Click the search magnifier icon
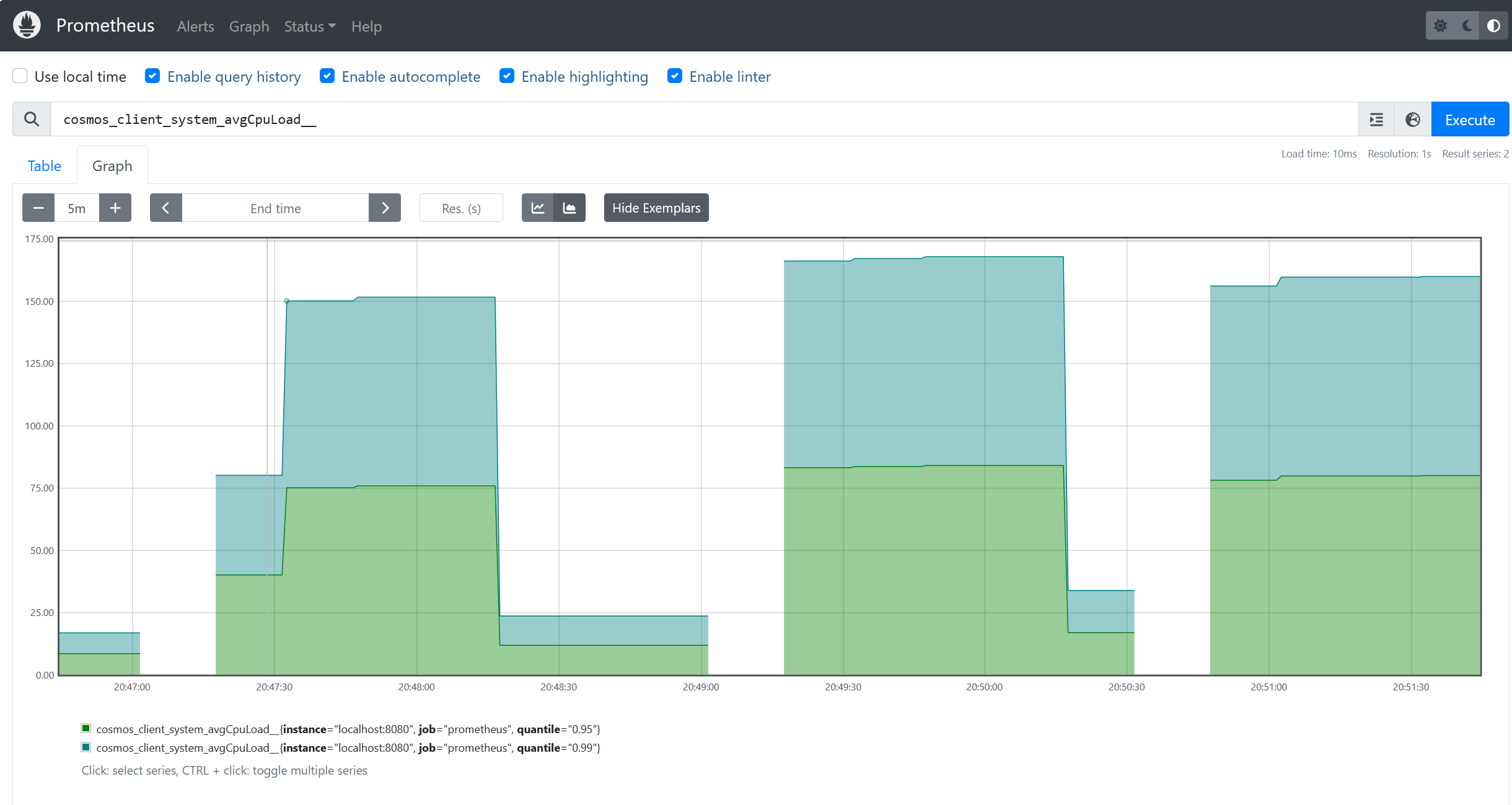This screenshot has width=1512, height=805. click(32, 119)
